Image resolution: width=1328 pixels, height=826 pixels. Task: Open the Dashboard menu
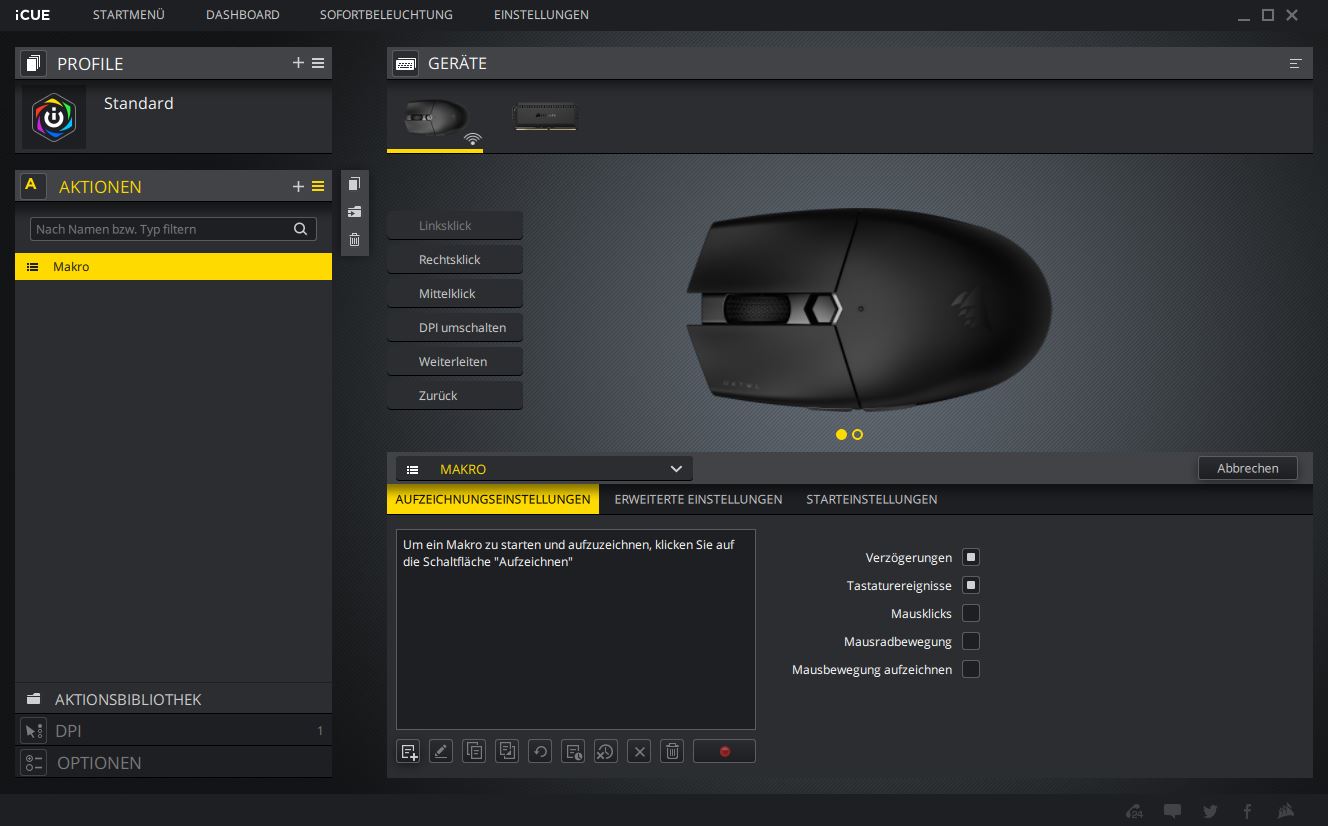[242, 15]
